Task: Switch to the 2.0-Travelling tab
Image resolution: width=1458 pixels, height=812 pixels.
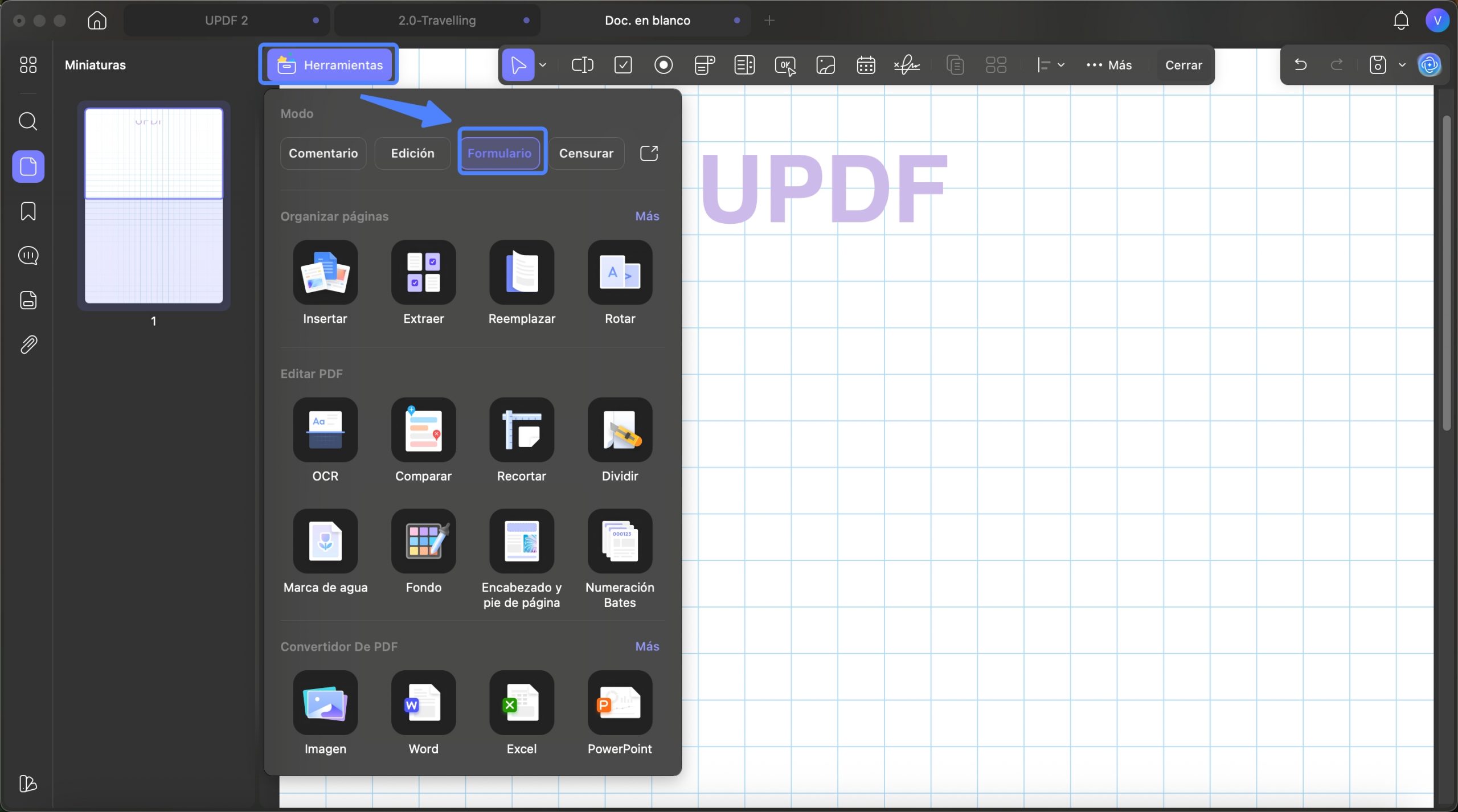Action: 437,20
